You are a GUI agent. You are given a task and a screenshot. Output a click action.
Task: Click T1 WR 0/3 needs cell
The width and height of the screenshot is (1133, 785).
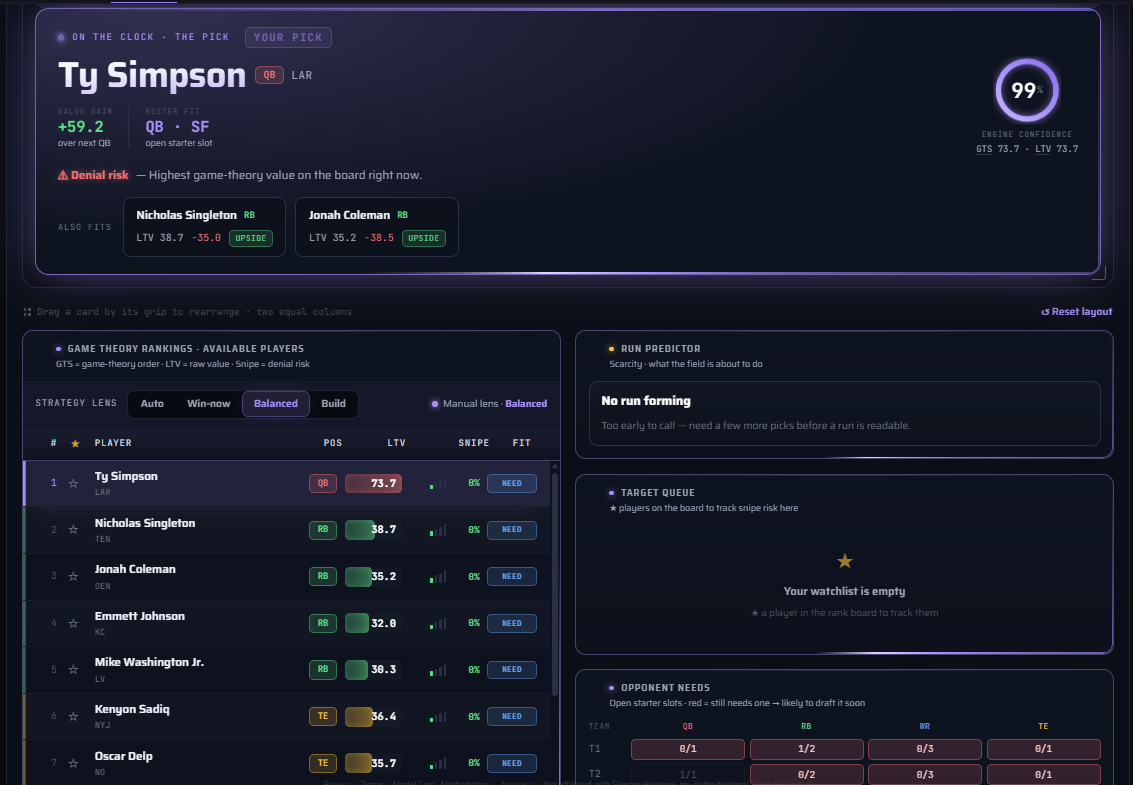pyautogui.click(x=925, y=749)
